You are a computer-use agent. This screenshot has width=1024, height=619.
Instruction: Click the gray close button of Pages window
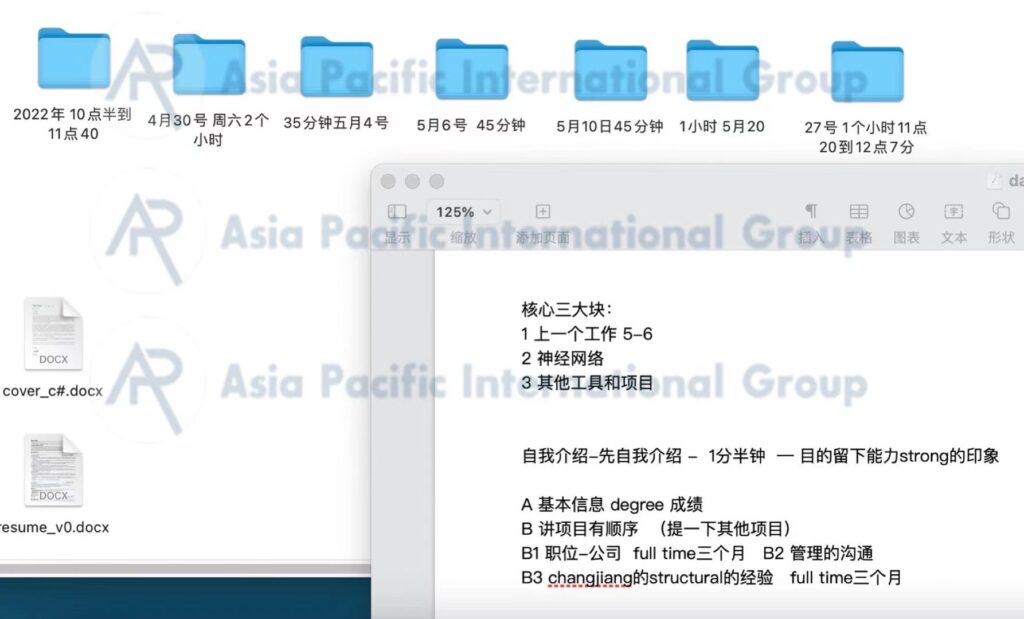[388, 182]
